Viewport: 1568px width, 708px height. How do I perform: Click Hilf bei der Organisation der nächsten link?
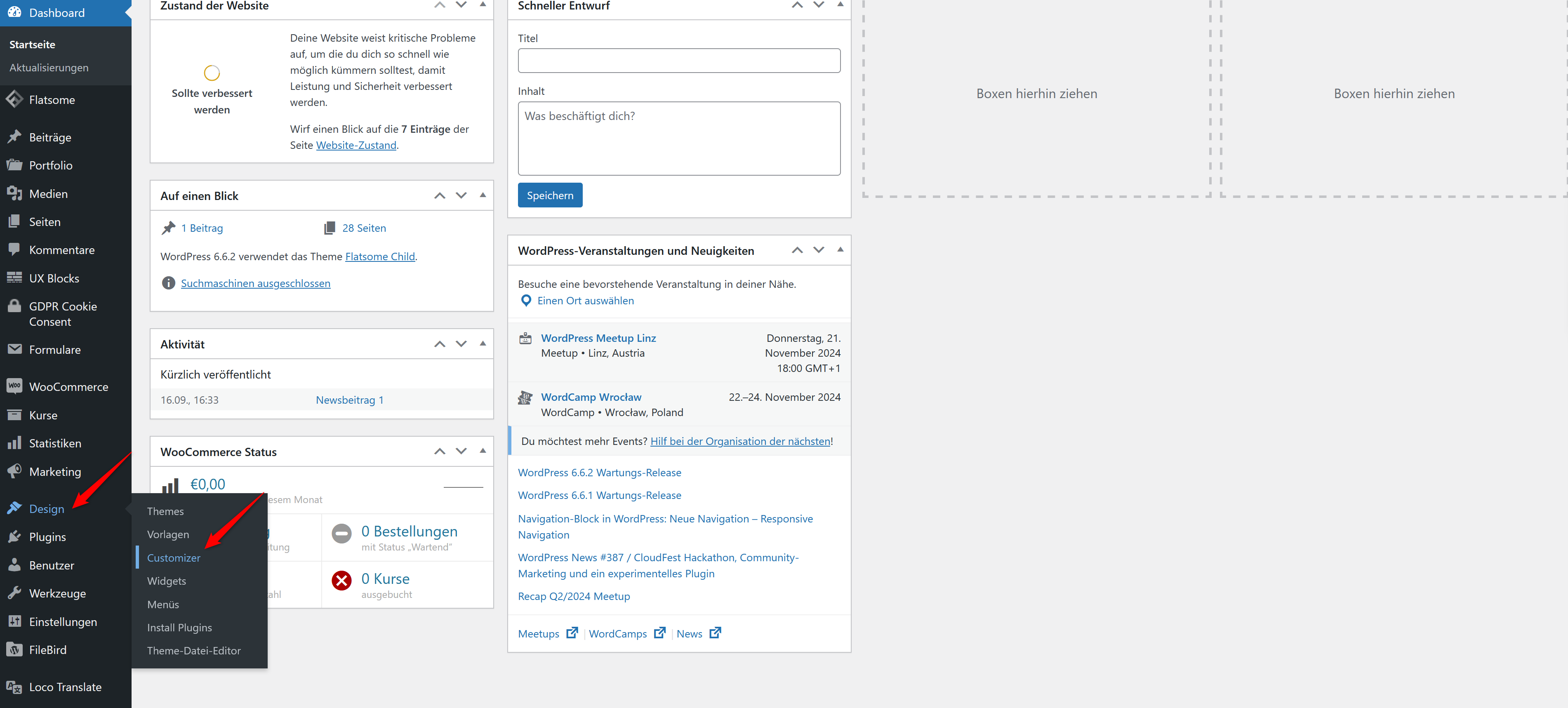coord(739,441)
